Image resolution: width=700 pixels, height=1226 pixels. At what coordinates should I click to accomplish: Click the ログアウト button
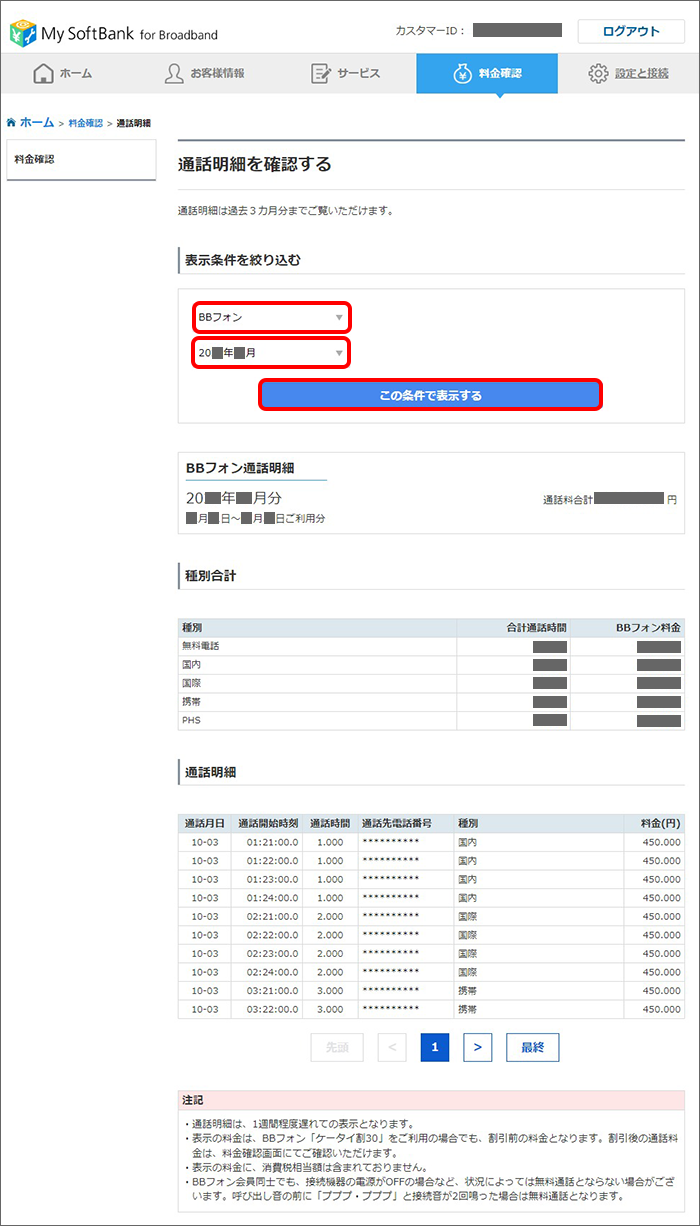pyautogui.click(x=631, y=31)
